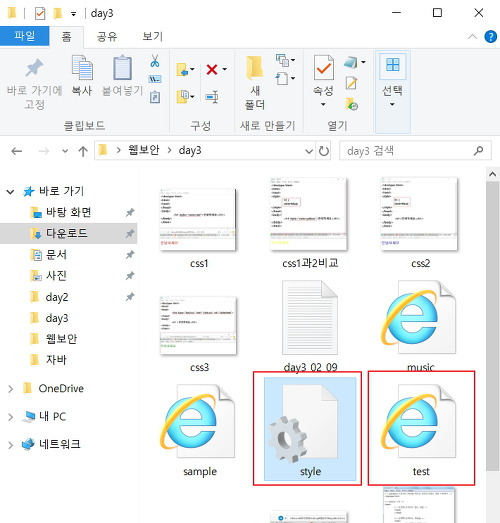Click the History icon in ribbon
Image resolution: width=500 pixels, height=523 pixels.
coord(351,104)
